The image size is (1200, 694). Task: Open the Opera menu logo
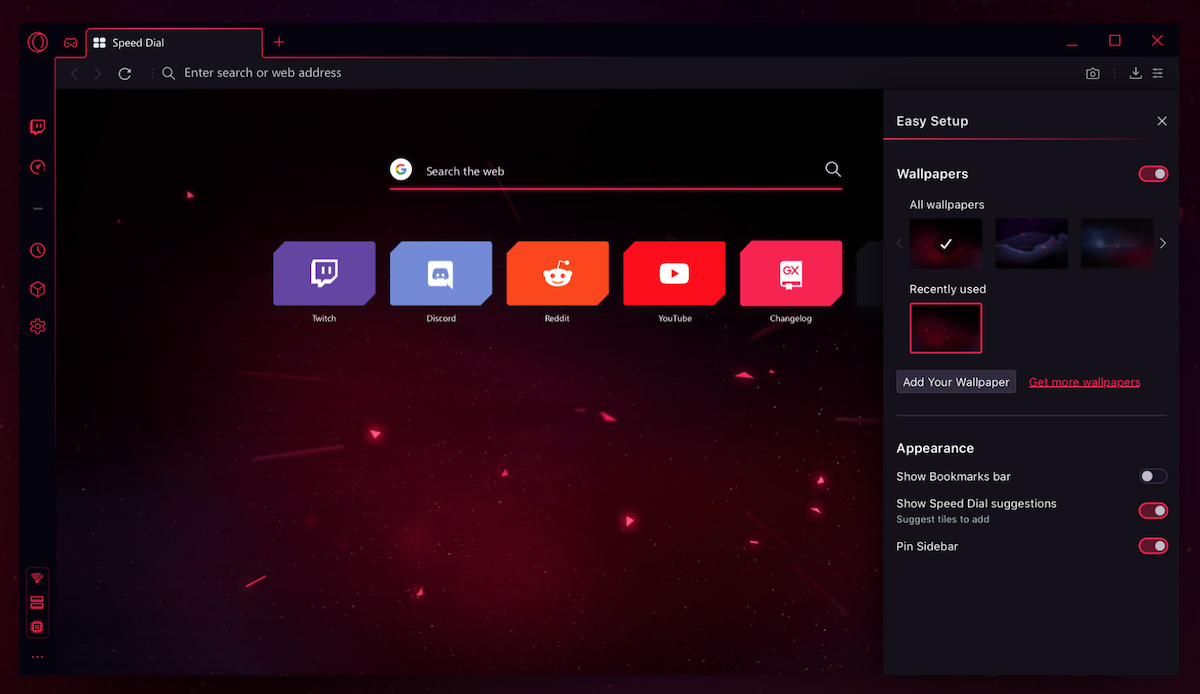[x=37, y=42]
